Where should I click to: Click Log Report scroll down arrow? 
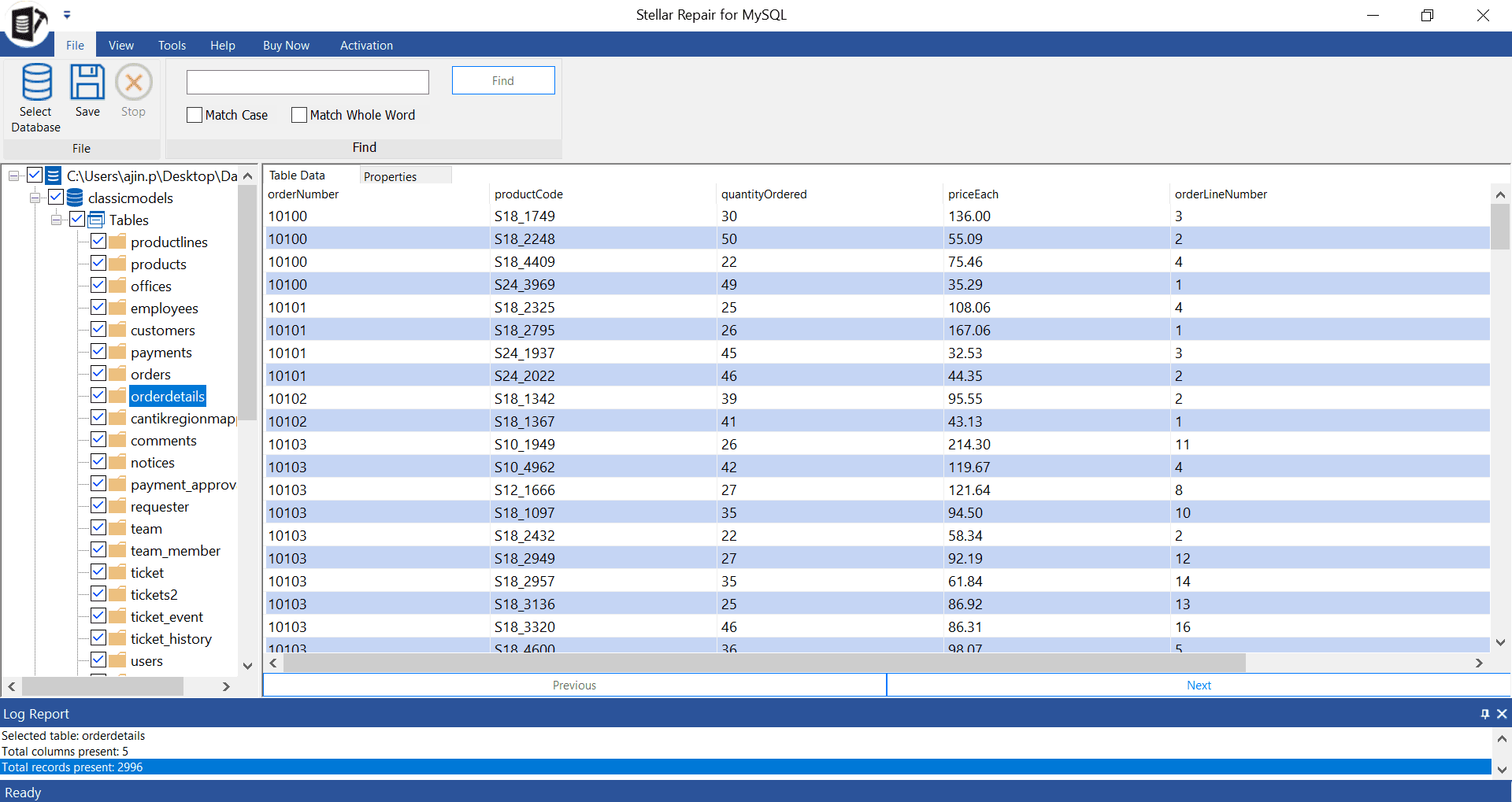point(1502,770)
